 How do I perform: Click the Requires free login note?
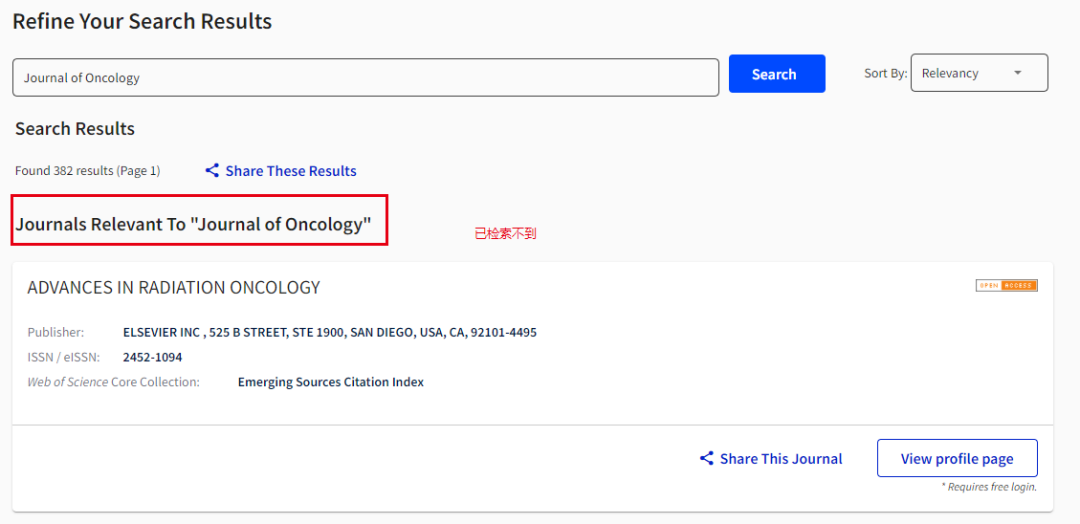tap(988, 487)
